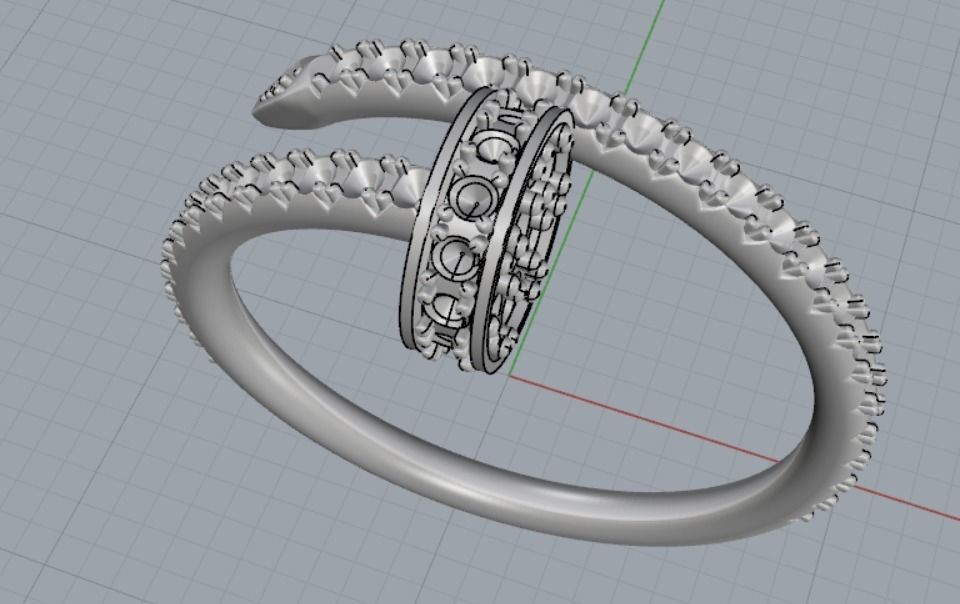Click the red X-axis line
The image size is (960, 604).
tap(735, 449)
